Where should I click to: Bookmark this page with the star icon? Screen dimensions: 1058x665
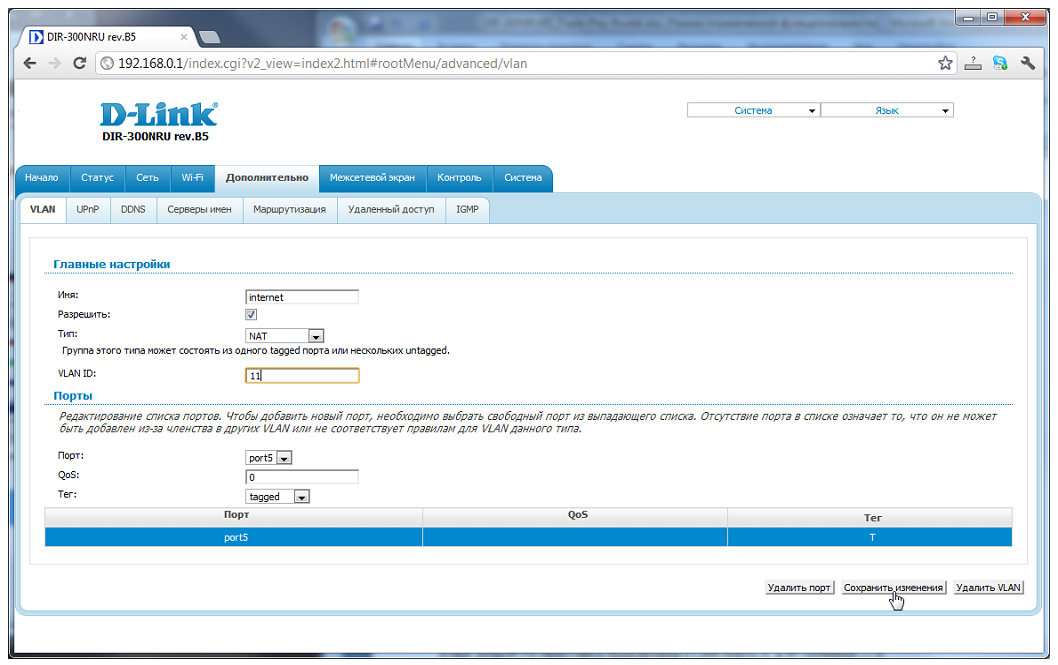pyautogui.click(x=945, y=63)
